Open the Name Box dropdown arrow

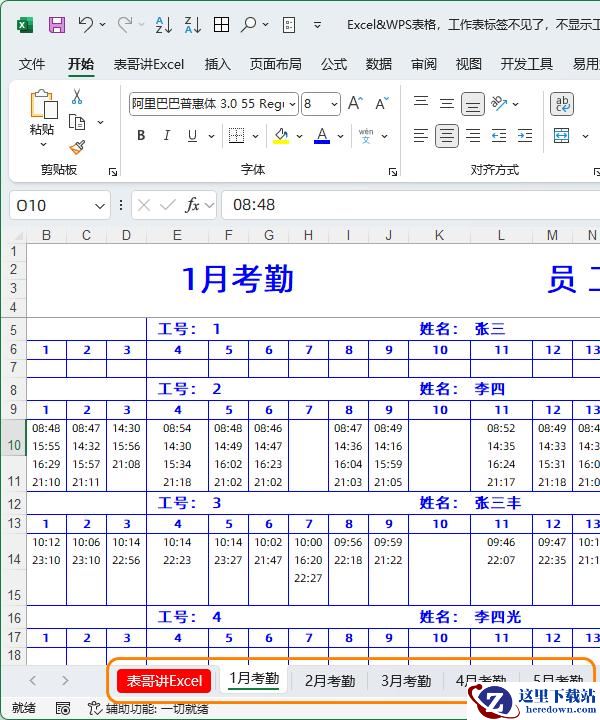pos(100,206)
